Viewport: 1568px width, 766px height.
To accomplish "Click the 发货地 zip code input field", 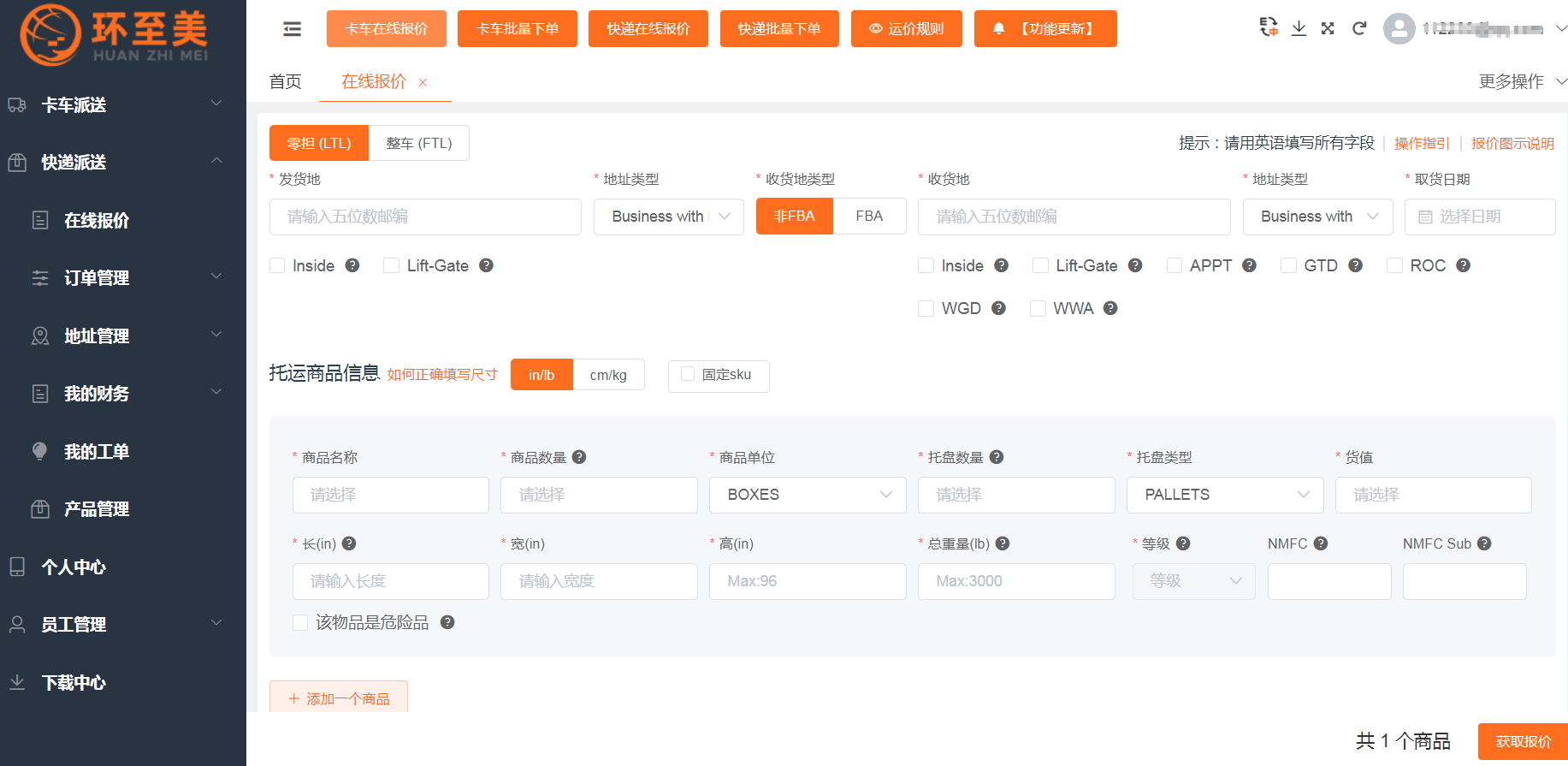I will click(425, 217).
